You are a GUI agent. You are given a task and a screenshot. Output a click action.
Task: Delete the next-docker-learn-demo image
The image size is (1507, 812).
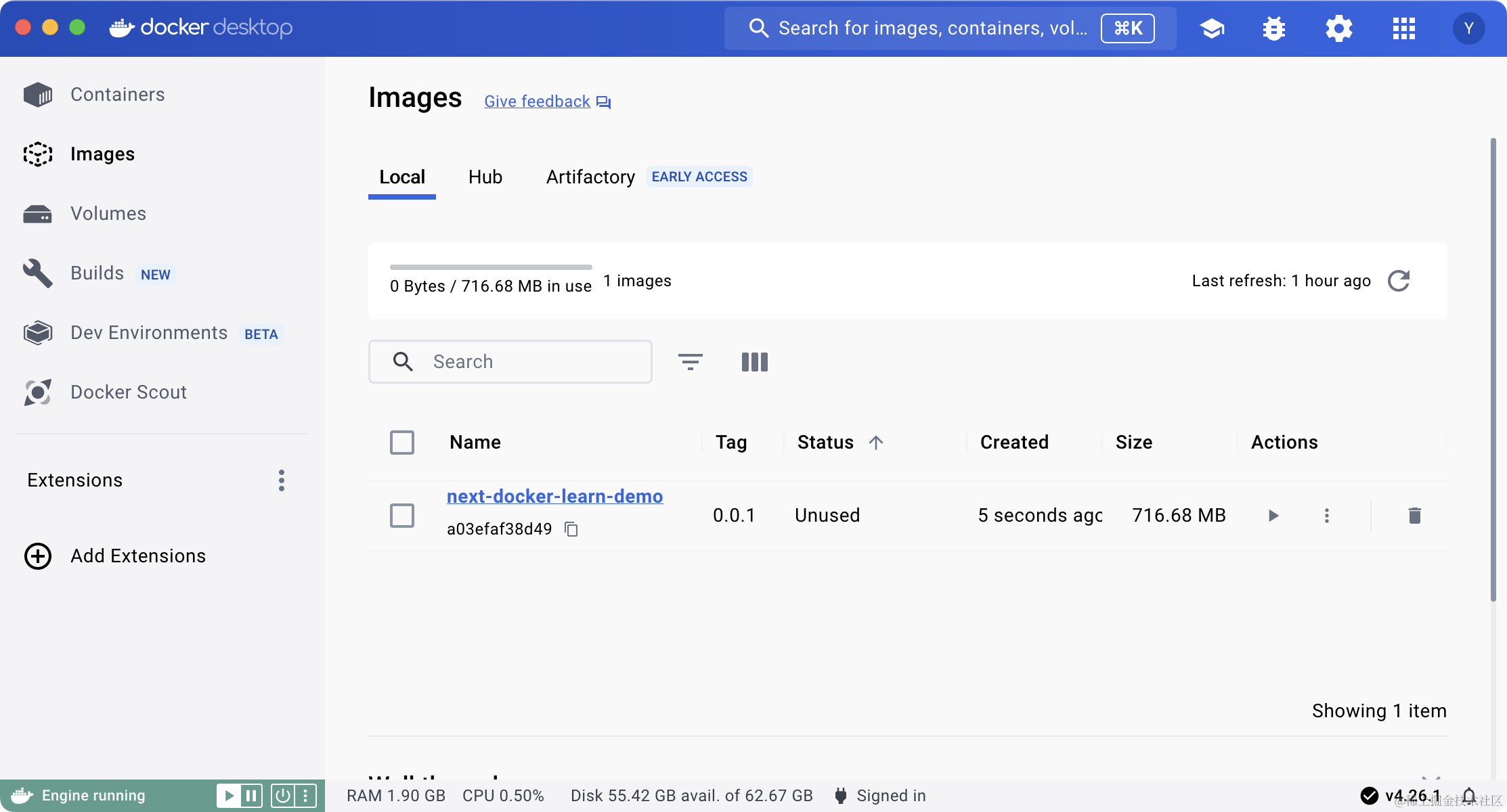[1414, 516]
